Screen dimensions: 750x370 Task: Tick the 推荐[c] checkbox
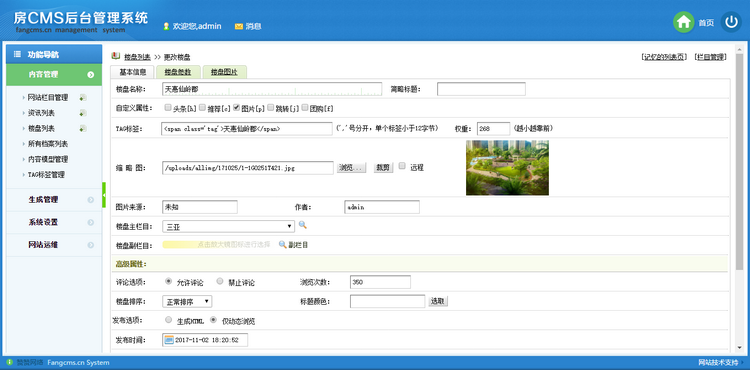click(202, 108)
